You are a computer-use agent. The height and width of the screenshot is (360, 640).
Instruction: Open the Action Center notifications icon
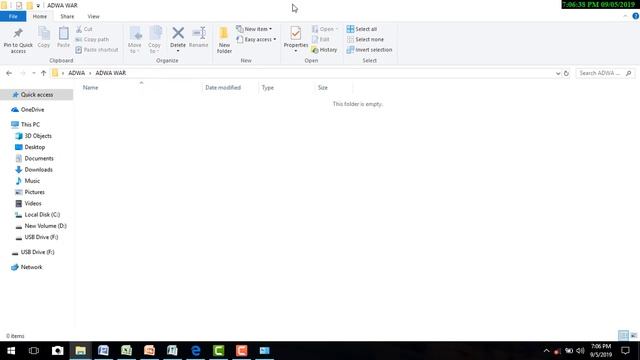[x=625, y=351]
